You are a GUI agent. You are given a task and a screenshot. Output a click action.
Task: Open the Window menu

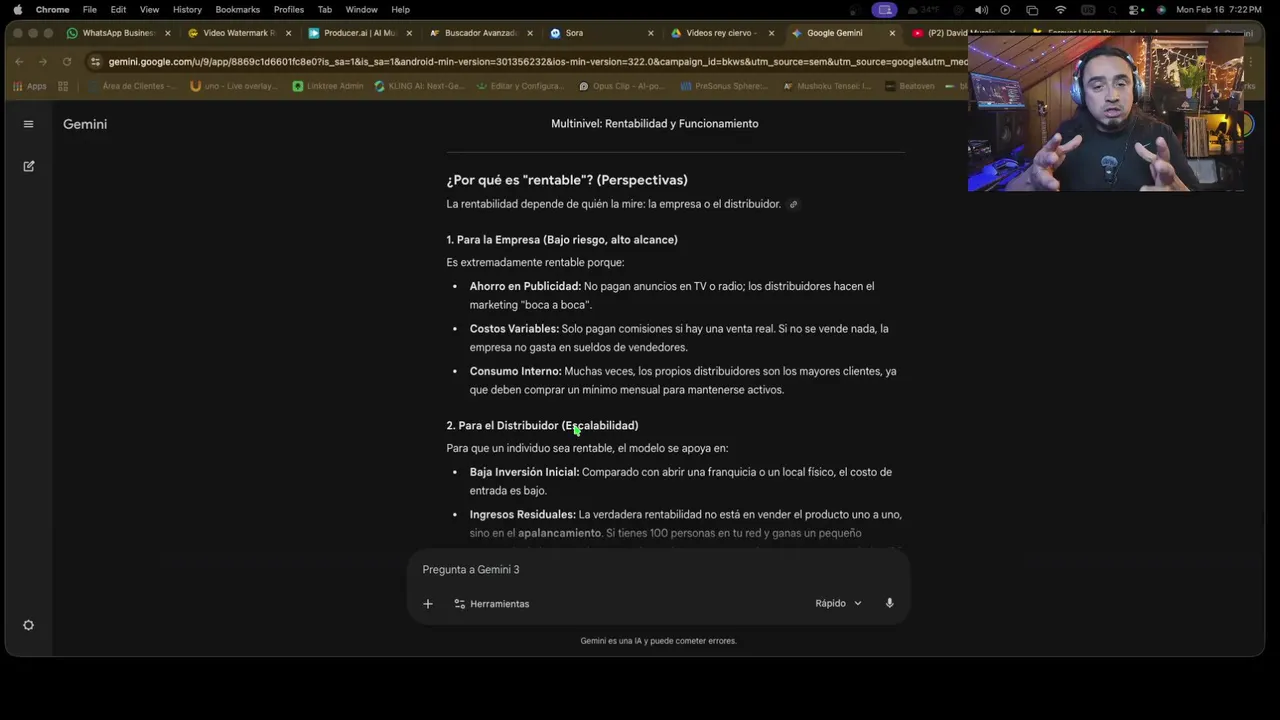361,9
